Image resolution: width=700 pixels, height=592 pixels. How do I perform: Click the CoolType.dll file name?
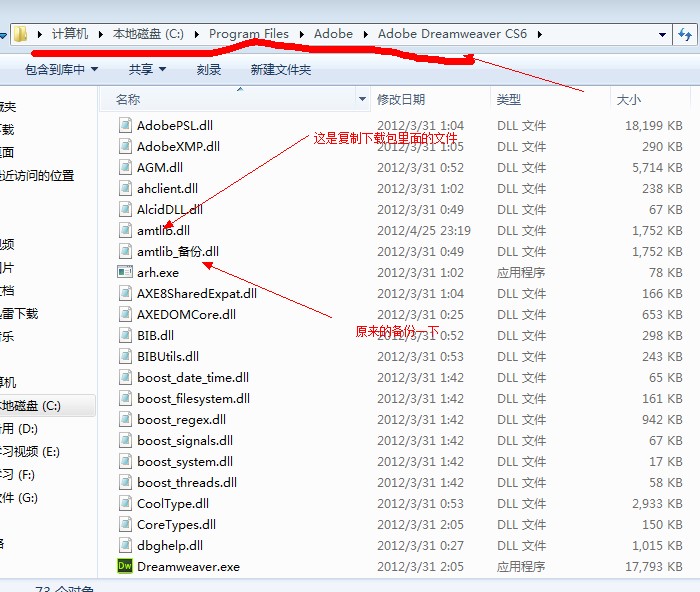point(173,504)
